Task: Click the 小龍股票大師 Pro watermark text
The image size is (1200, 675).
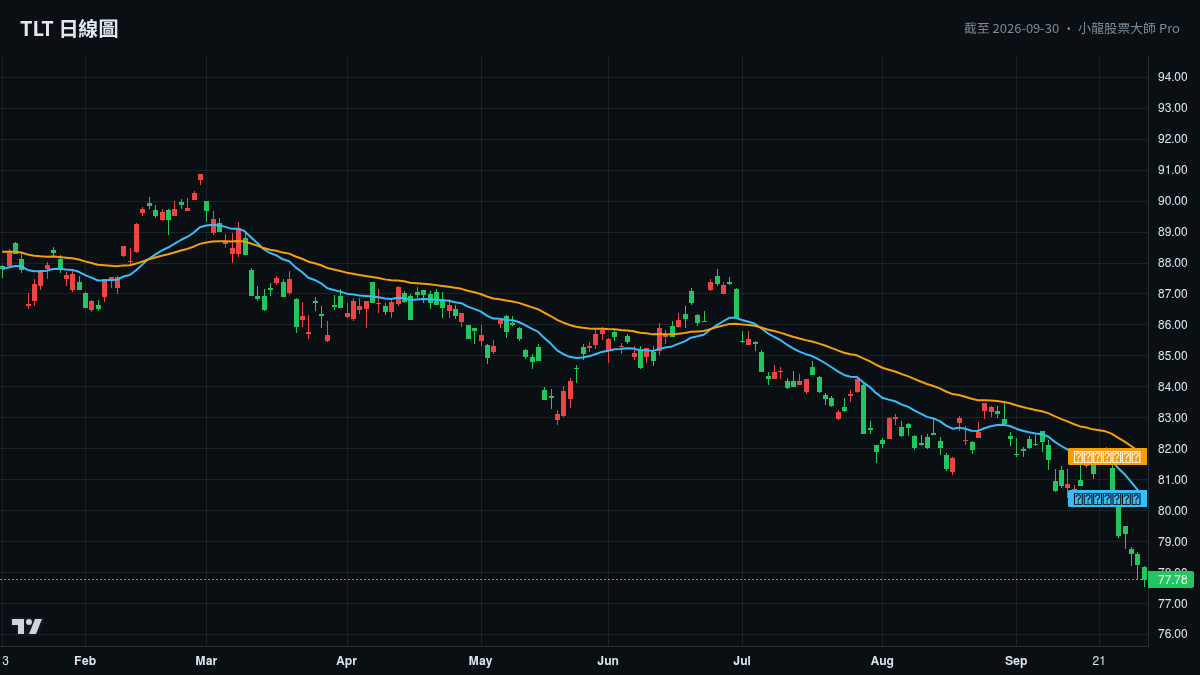Action: tap(1128, 28)
